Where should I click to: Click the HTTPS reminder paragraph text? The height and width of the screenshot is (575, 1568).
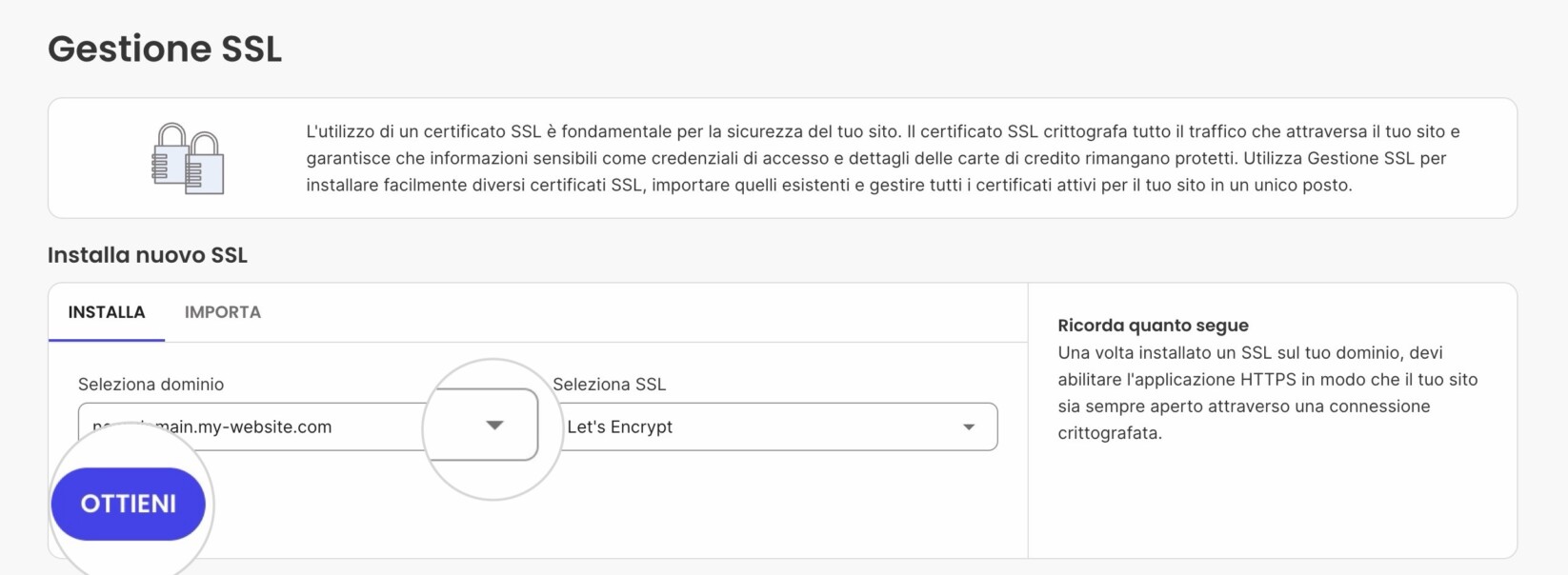coord(1268,393)
